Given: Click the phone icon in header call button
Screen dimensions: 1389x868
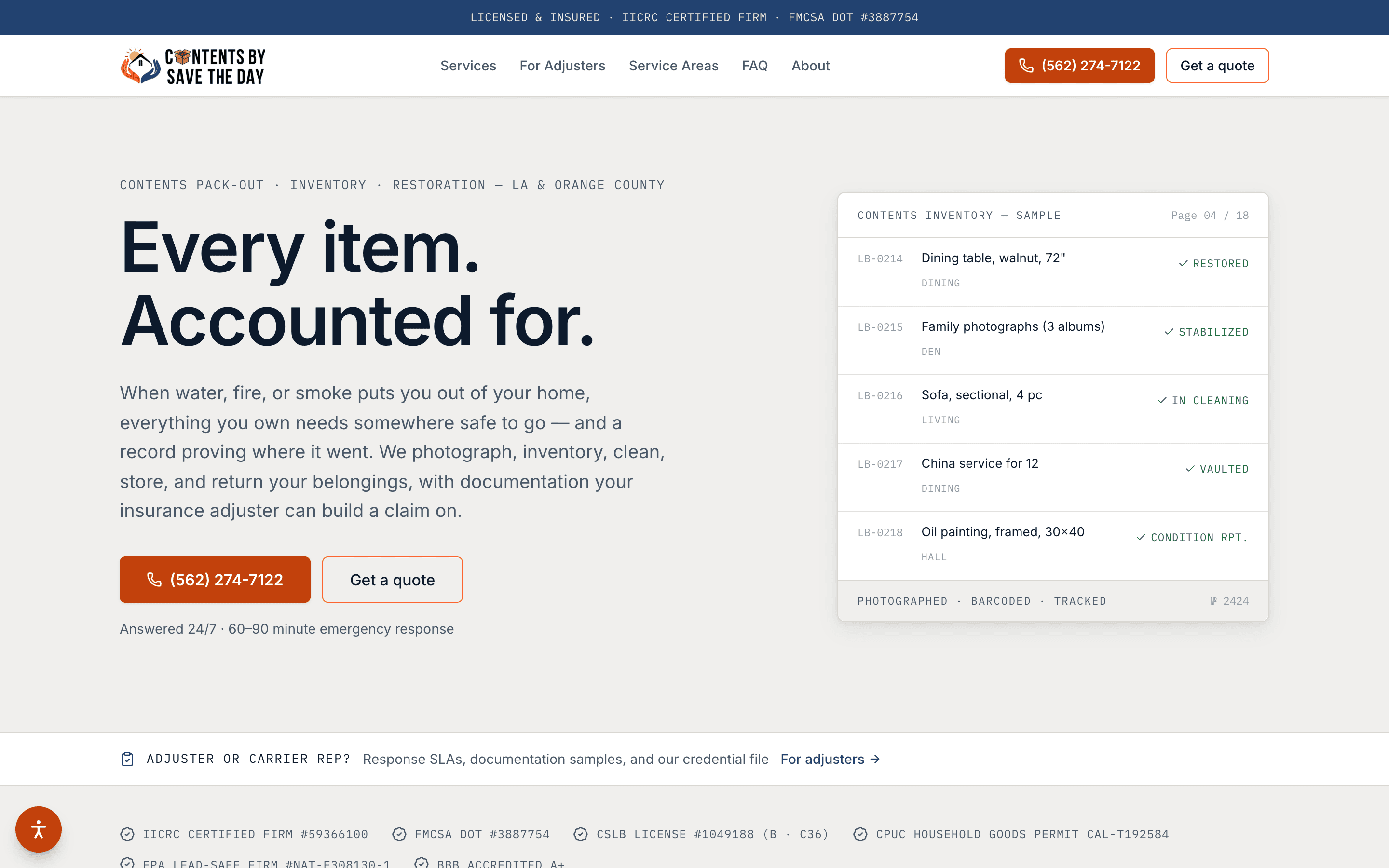Looking at the screenshot, I should [1026, 66].
